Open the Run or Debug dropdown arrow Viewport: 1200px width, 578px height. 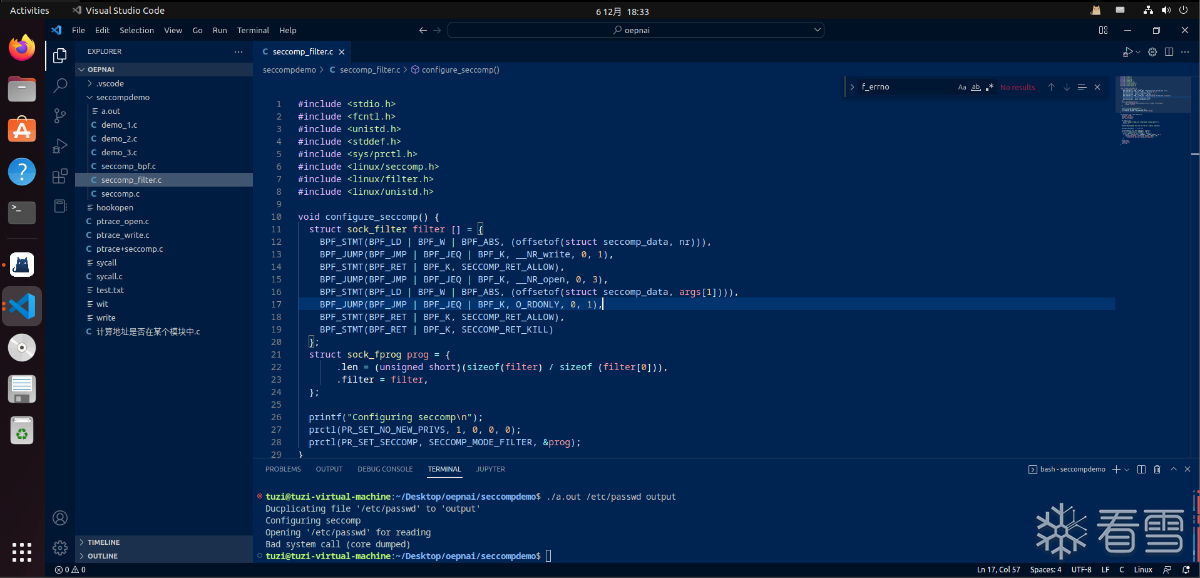(x=1138, y=51)
